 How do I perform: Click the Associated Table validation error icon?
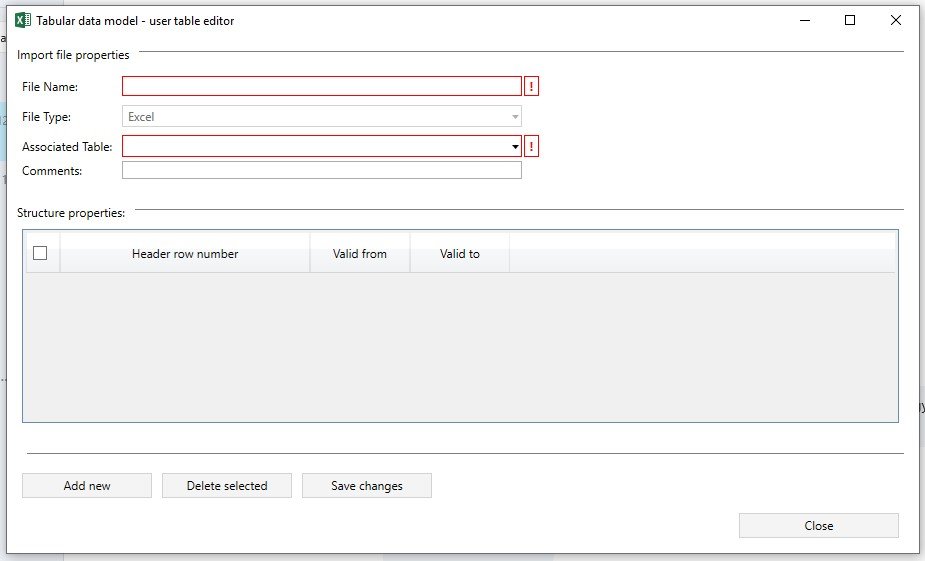(531, 147)
